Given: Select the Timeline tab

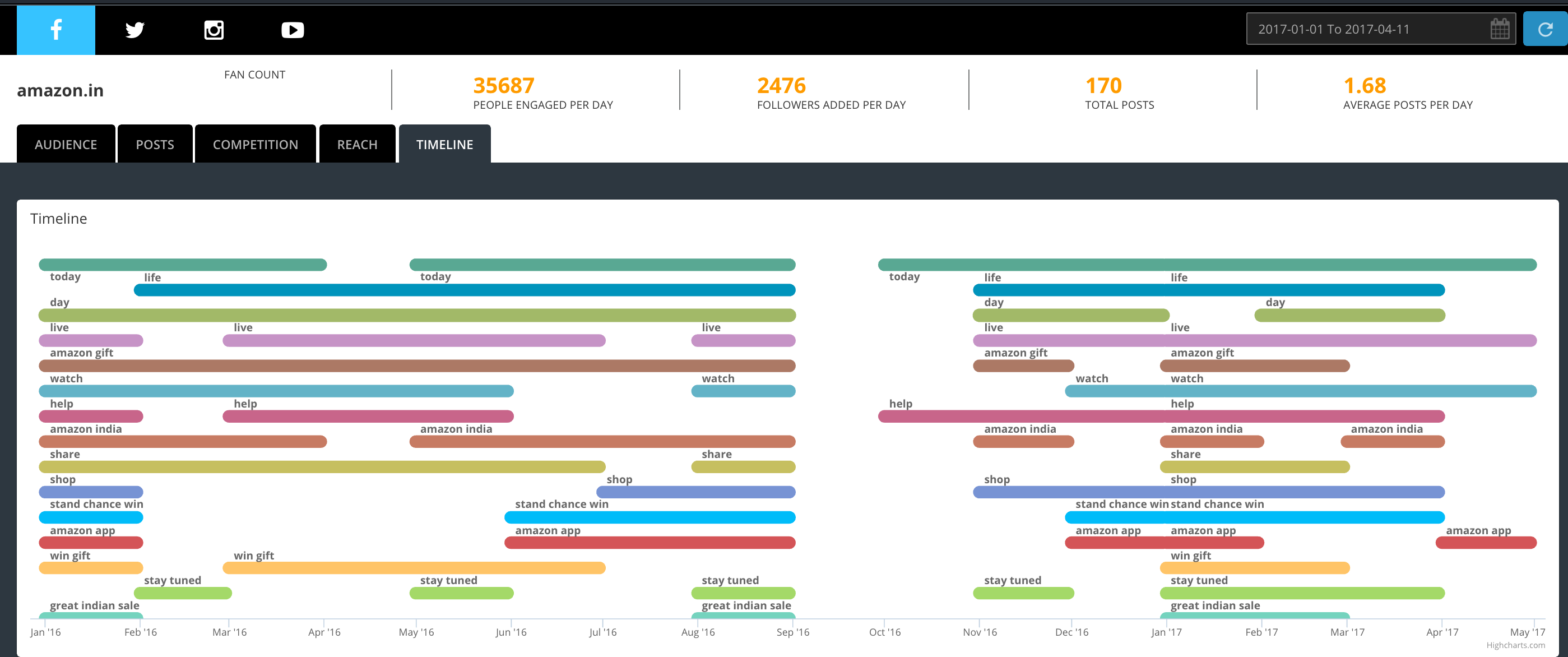Looking at the screenshot, I should click(444, 144).
